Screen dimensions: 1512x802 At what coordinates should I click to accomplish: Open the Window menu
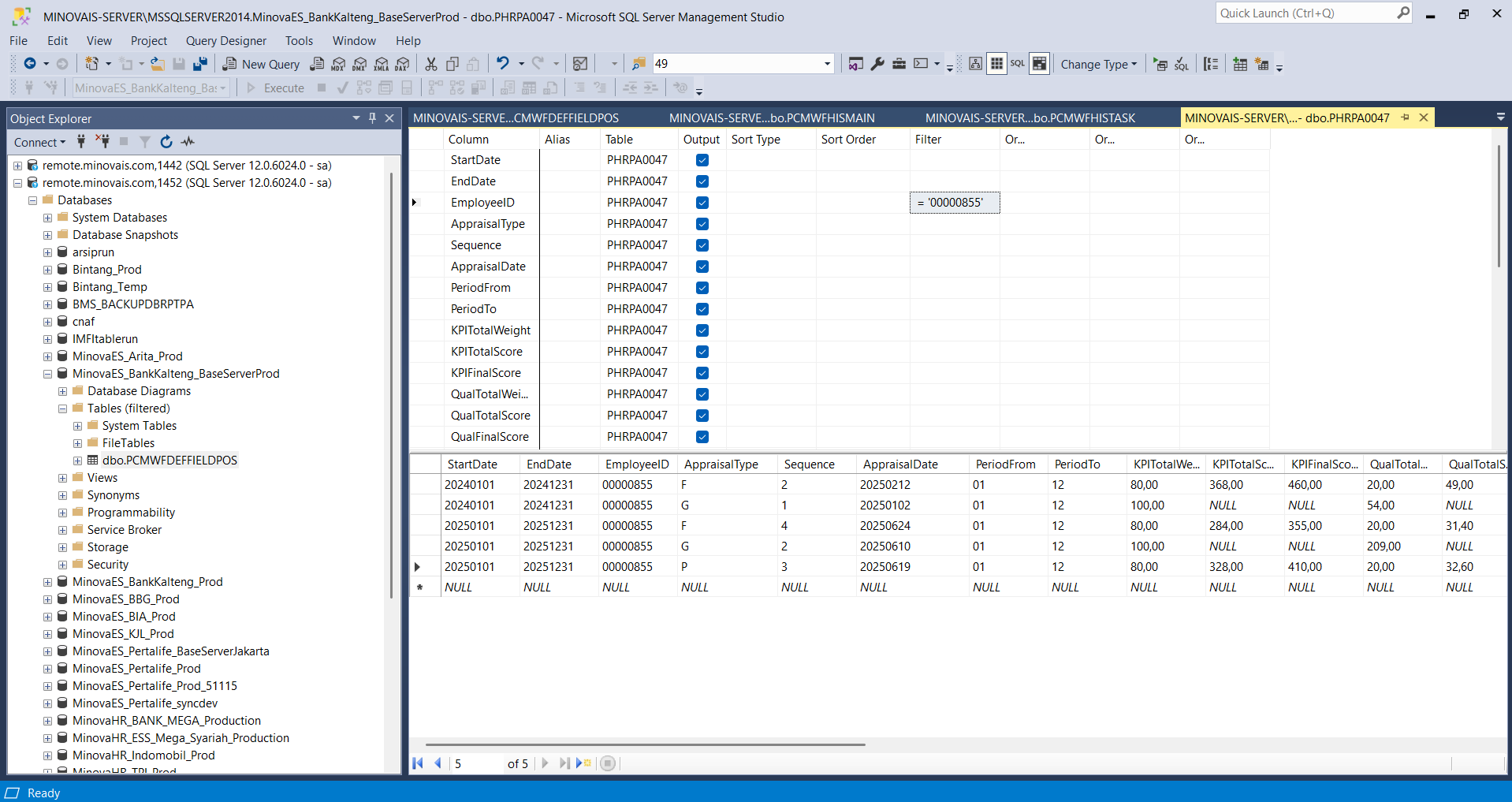(x=354, y=41)
